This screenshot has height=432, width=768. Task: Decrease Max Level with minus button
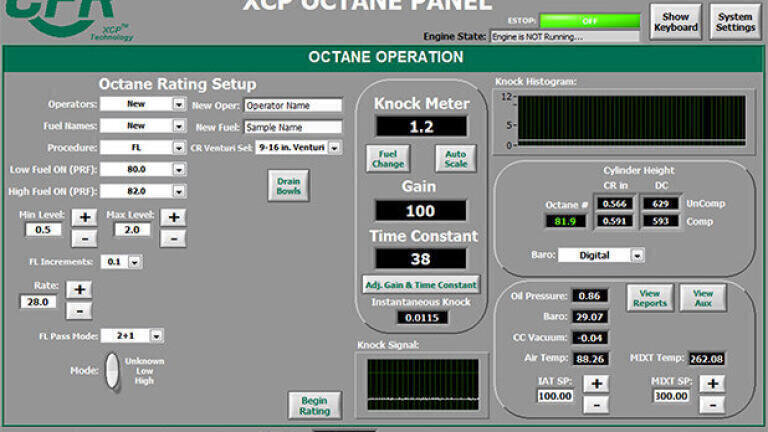(x=173, y=239)
